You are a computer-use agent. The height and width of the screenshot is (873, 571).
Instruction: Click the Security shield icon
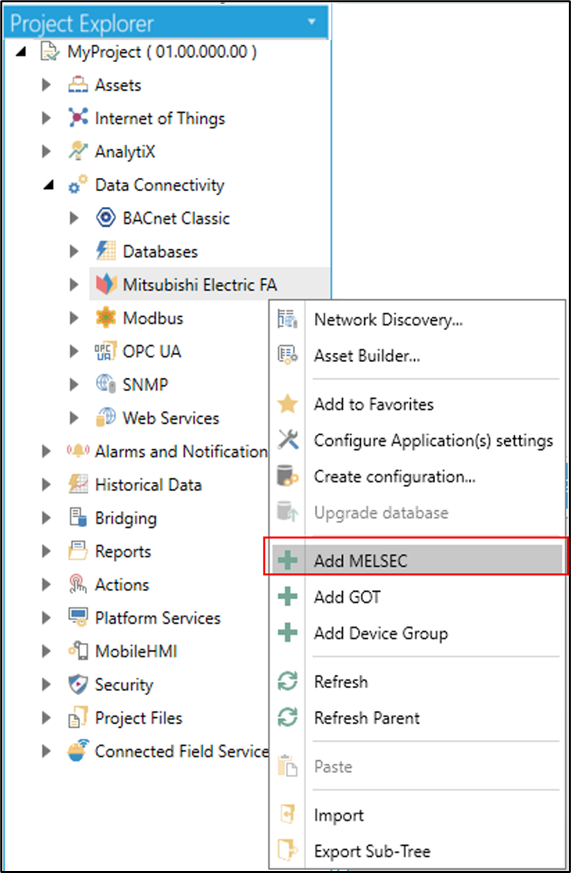point(78,684)
